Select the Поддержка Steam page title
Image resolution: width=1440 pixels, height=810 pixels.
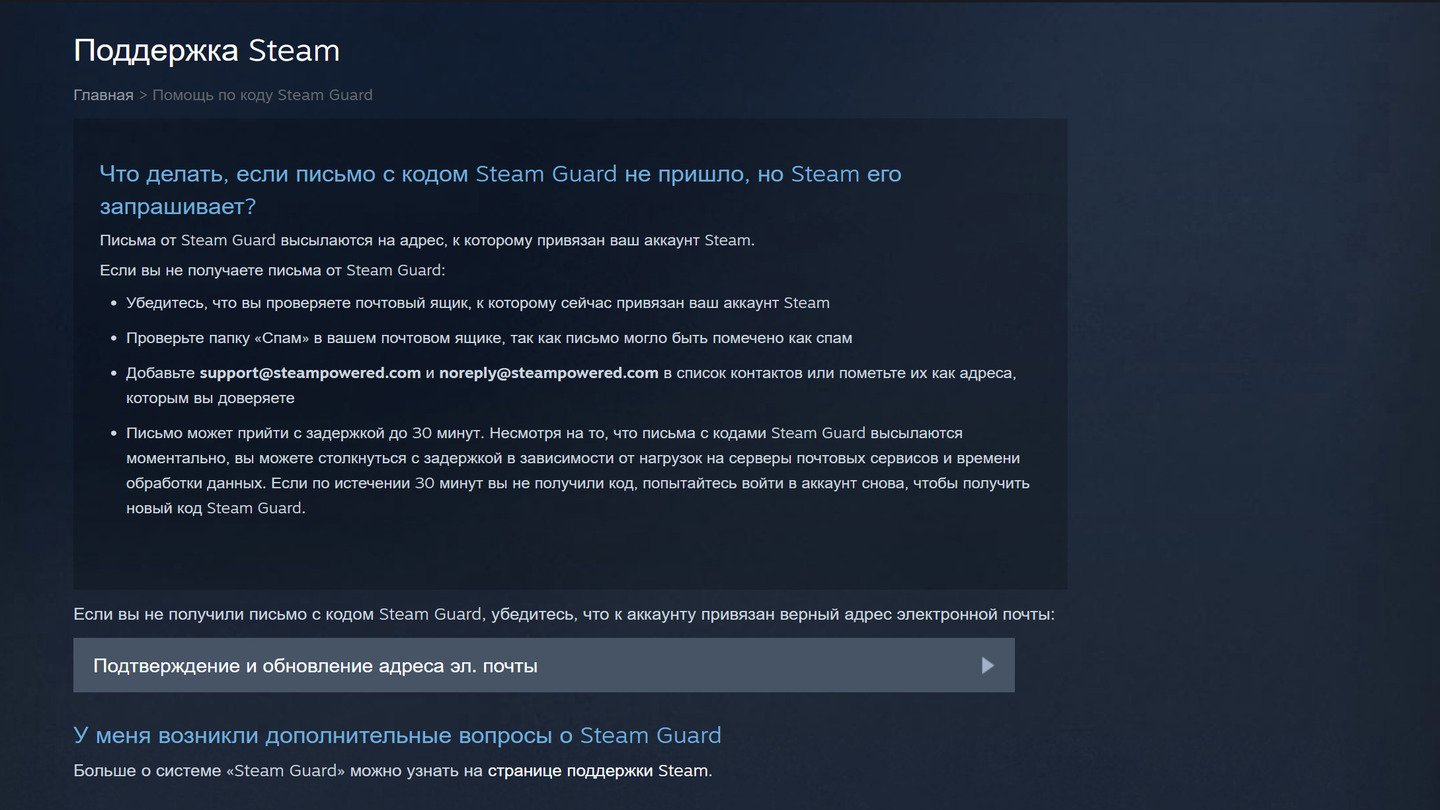207,50
